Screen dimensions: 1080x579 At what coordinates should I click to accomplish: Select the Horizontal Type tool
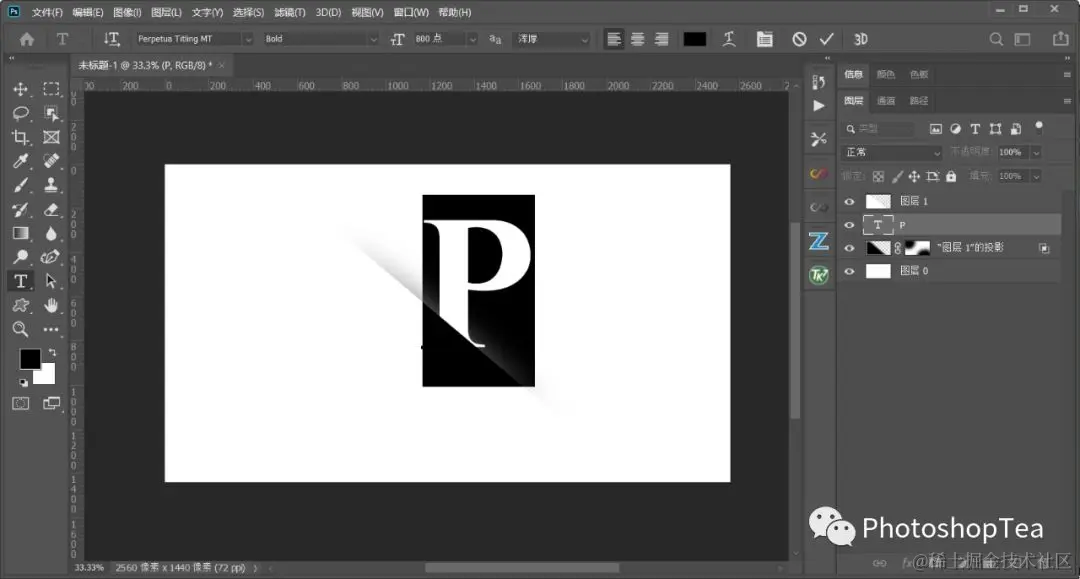[x=21, y=281]
